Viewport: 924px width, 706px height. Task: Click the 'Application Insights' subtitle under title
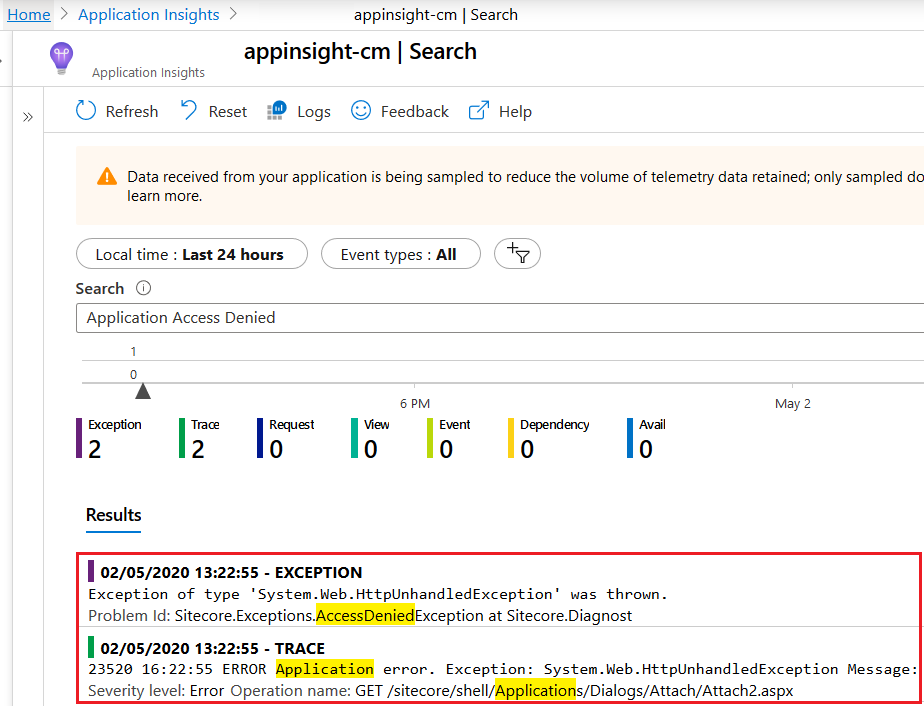(x=148, y=72)
